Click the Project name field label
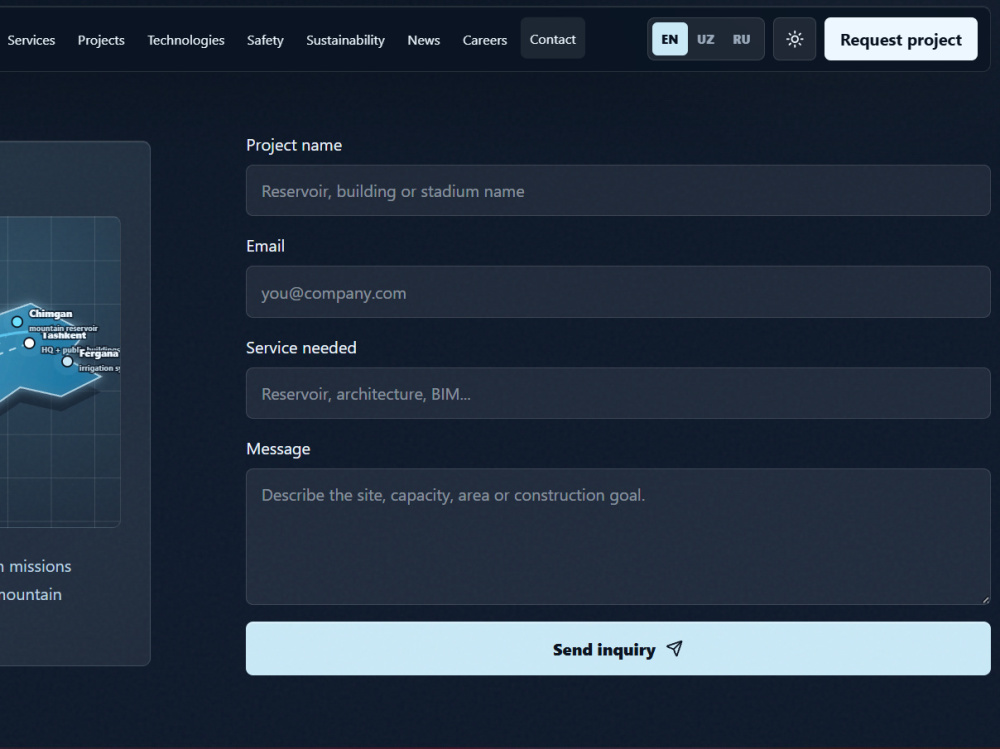1000x749 pixels. [x=294, y=145]
